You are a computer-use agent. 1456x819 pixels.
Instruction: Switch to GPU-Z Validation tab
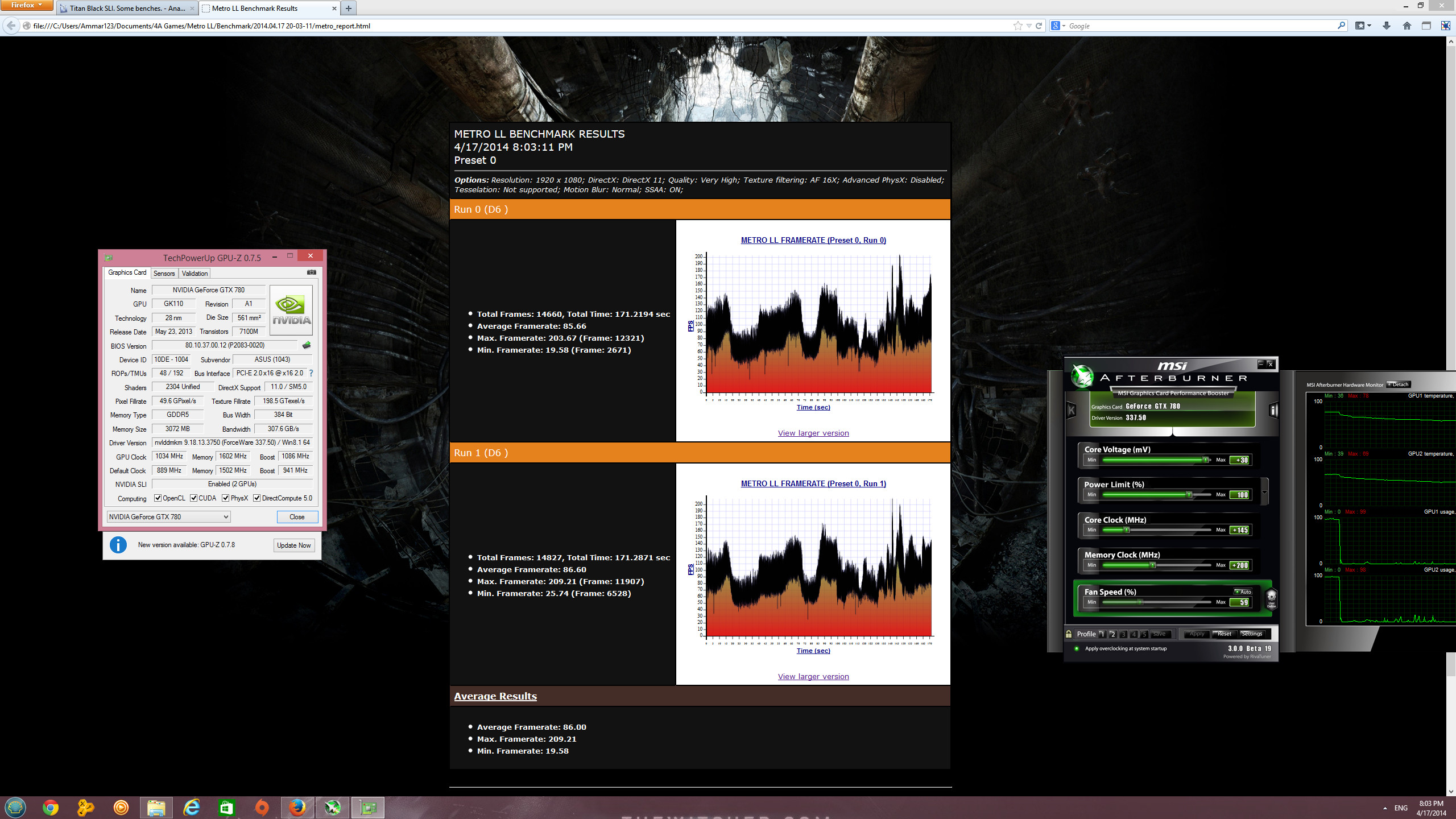195,274
